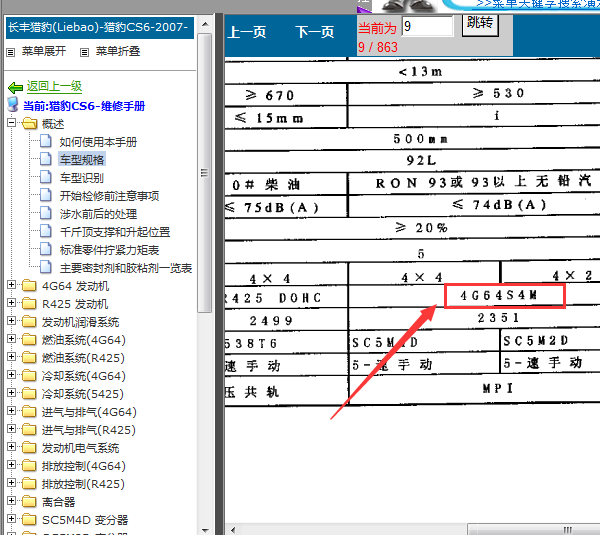The width and height of the screenshot is (600, 535).
Task: Expand the 发动机润滑系统 node
Action: tap(11, 321)
